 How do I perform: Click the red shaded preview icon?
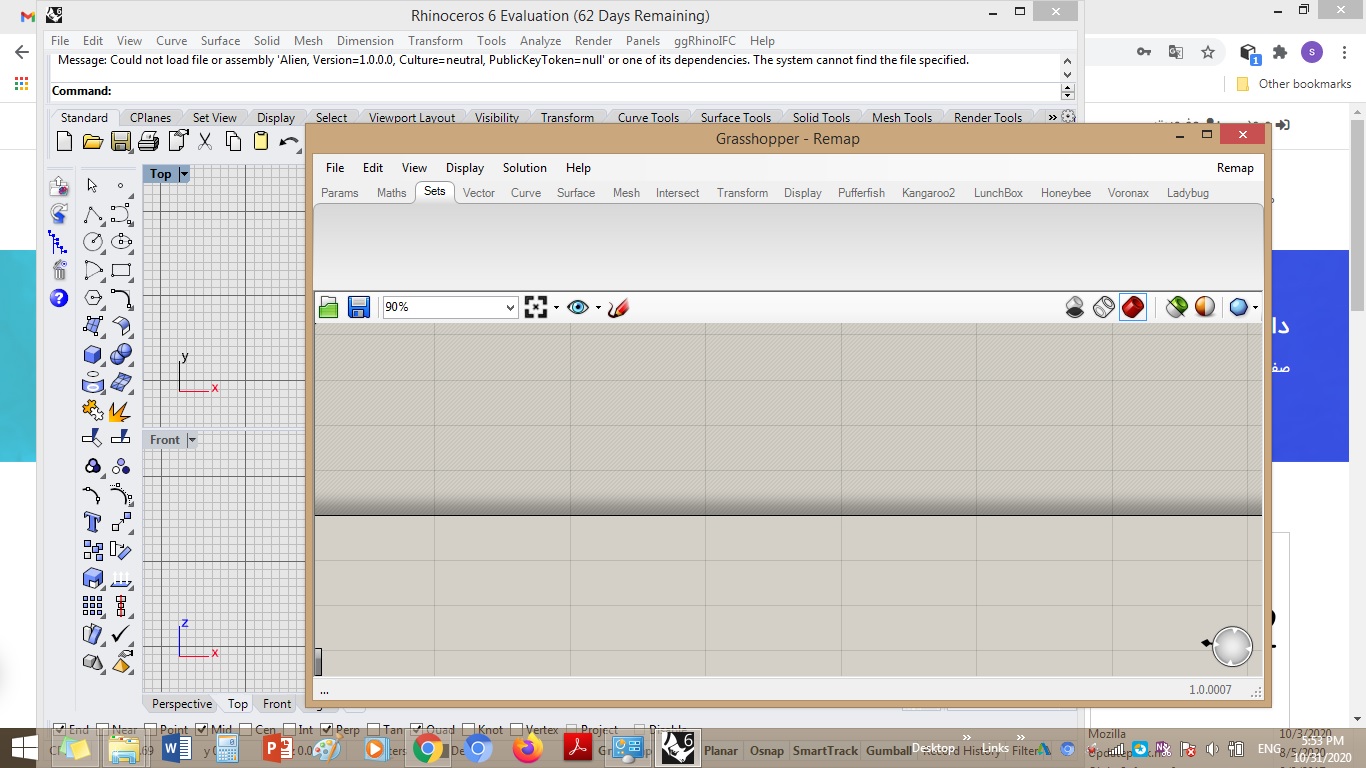click(x=1132, y=307)
